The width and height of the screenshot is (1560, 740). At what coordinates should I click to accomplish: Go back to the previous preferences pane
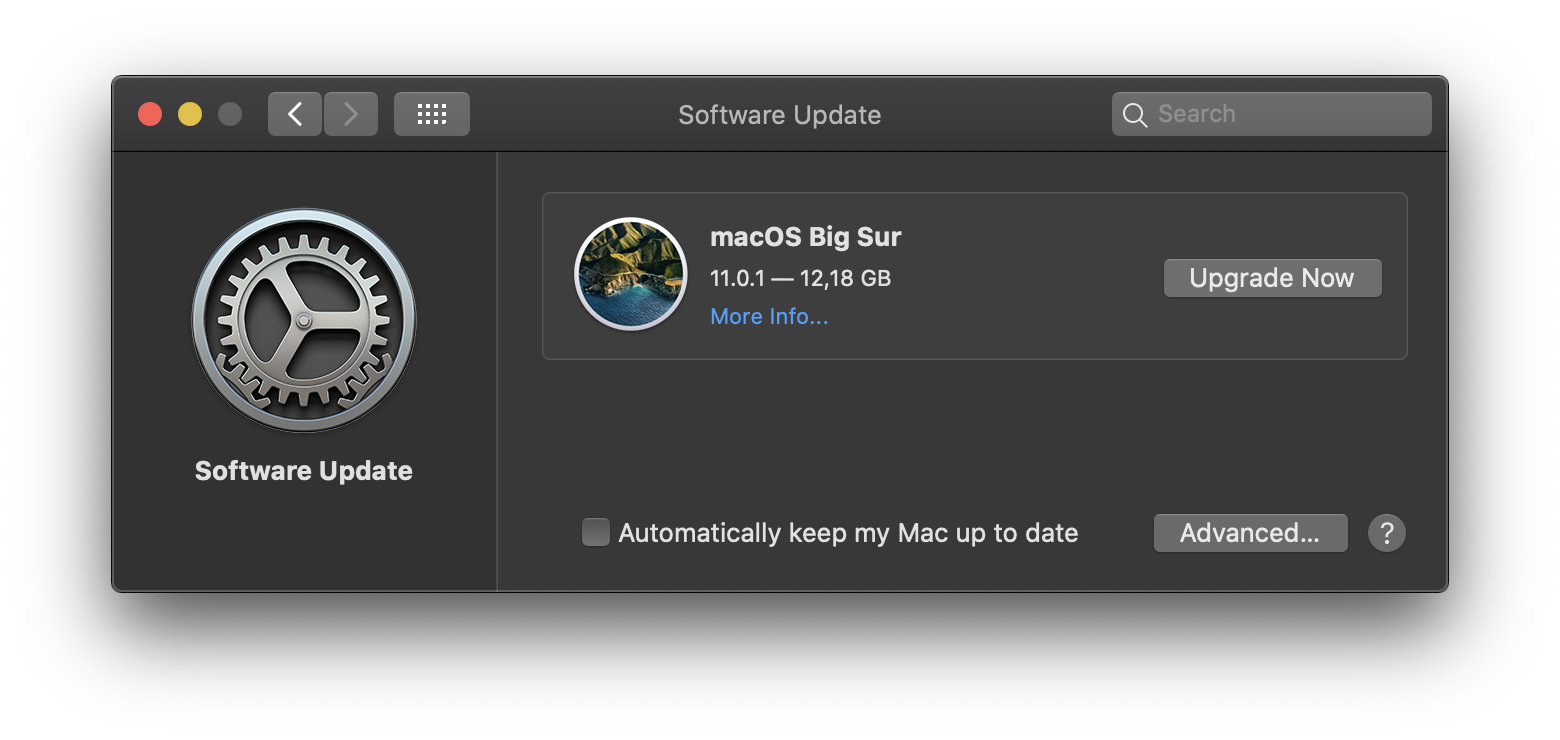pyautogui.click(x=295, y=114)
